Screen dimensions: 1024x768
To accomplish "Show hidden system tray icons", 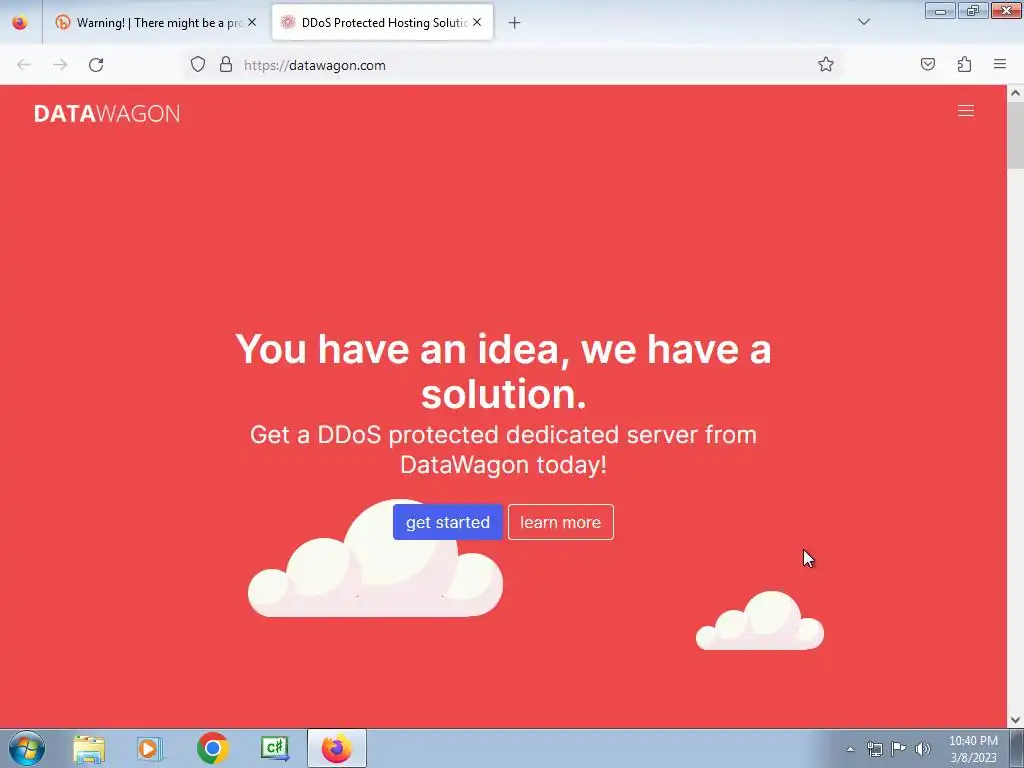I will click(x=850, y=749).
